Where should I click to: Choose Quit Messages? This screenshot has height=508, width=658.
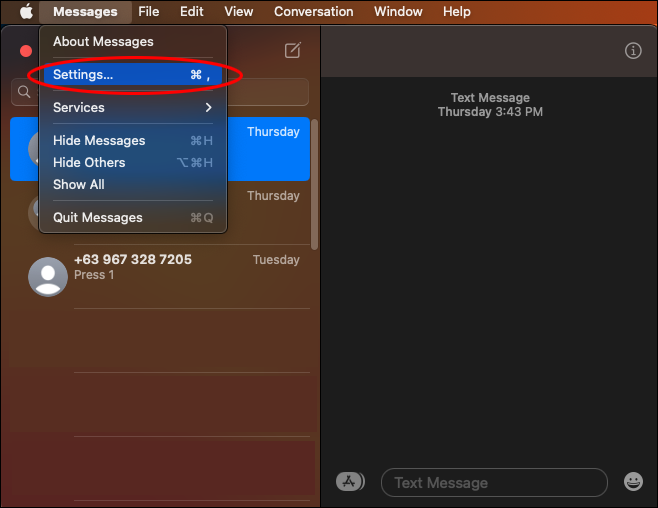[x=133, y=217]
